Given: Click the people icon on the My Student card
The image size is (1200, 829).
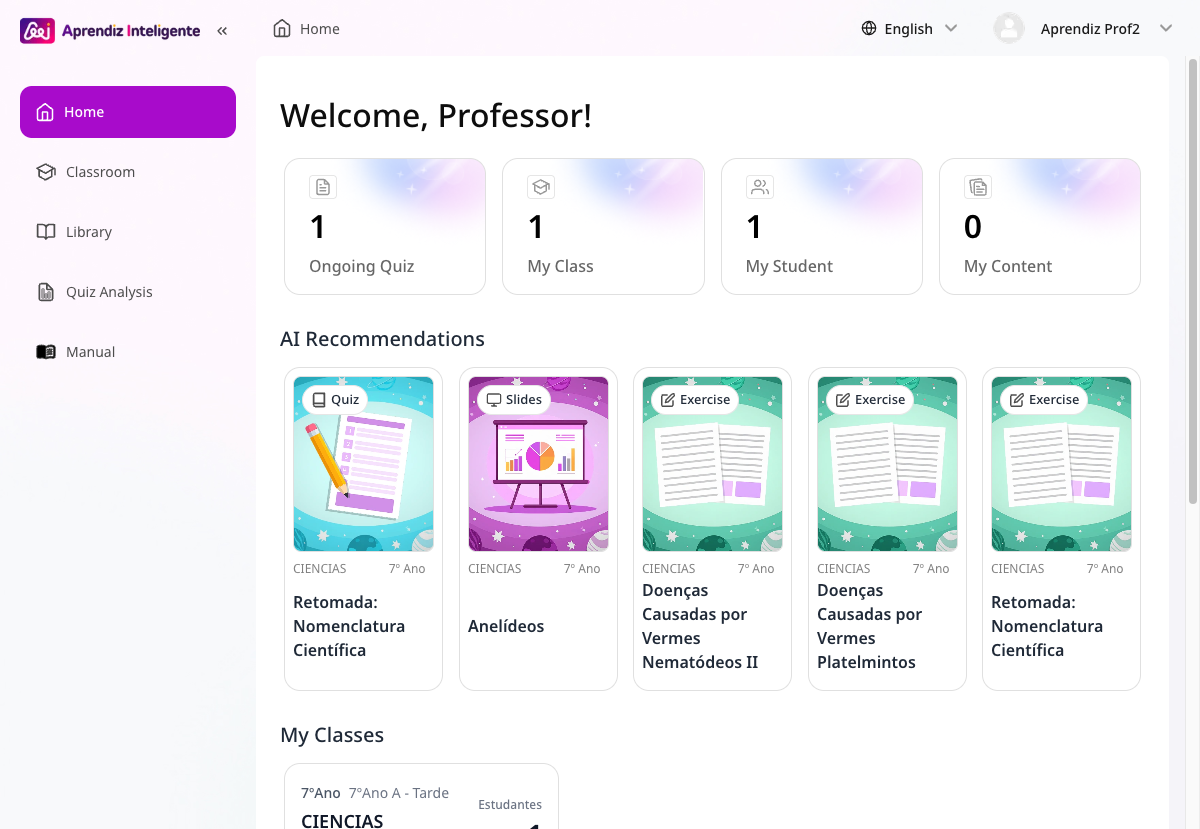Looking at the screenshot, I should click(x=759, y=187).
